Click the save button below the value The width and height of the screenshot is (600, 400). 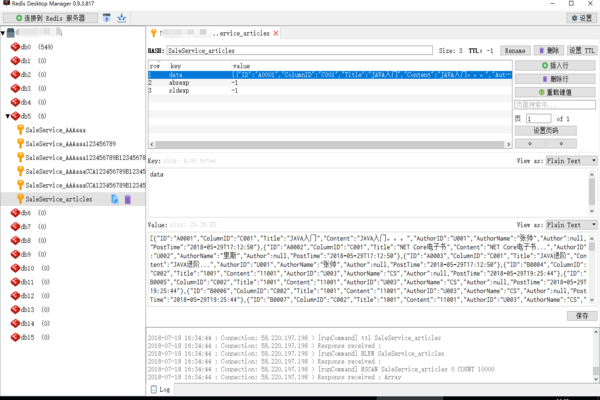click(x=582, y=316)
